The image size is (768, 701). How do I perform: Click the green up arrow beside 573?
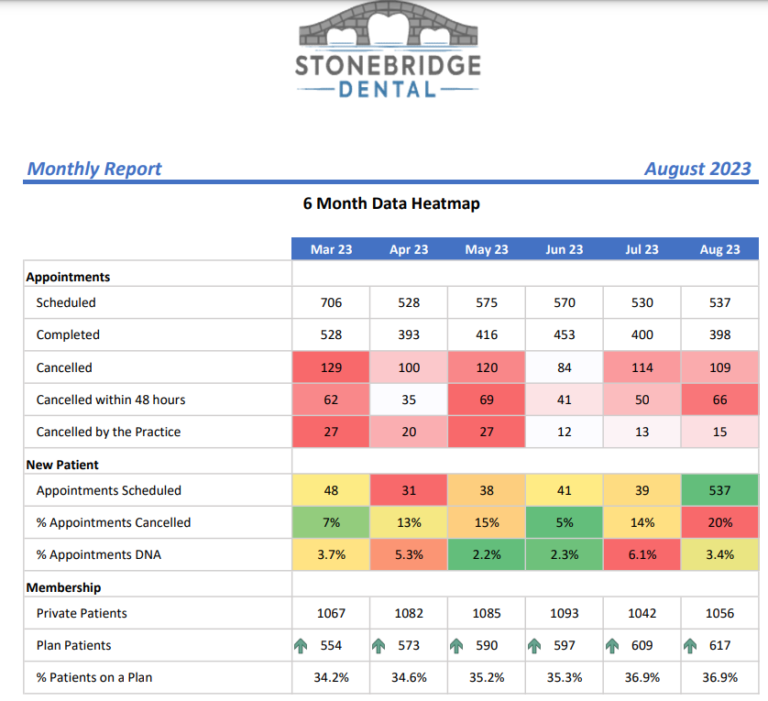coord(378,646)
